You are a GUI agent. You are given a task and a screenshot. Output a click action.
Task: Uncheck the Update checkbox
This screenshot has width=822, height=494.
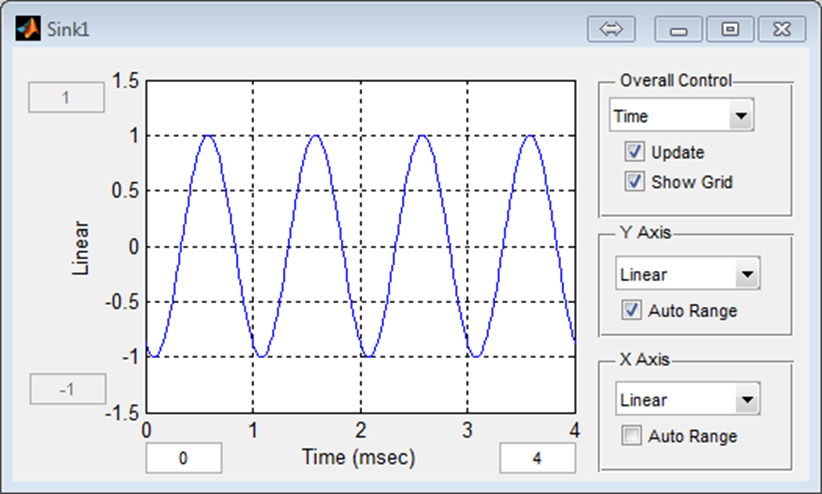pos(634,152)
